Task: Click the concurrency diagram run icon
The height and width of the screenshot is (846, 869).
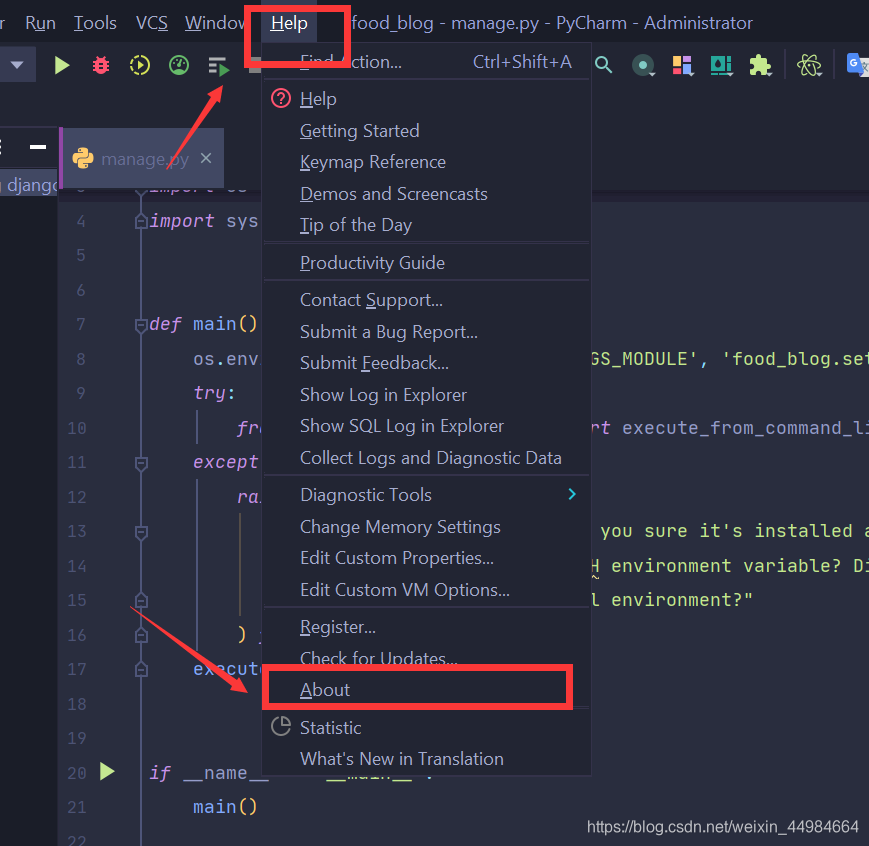Action: [x=218, y=66]
